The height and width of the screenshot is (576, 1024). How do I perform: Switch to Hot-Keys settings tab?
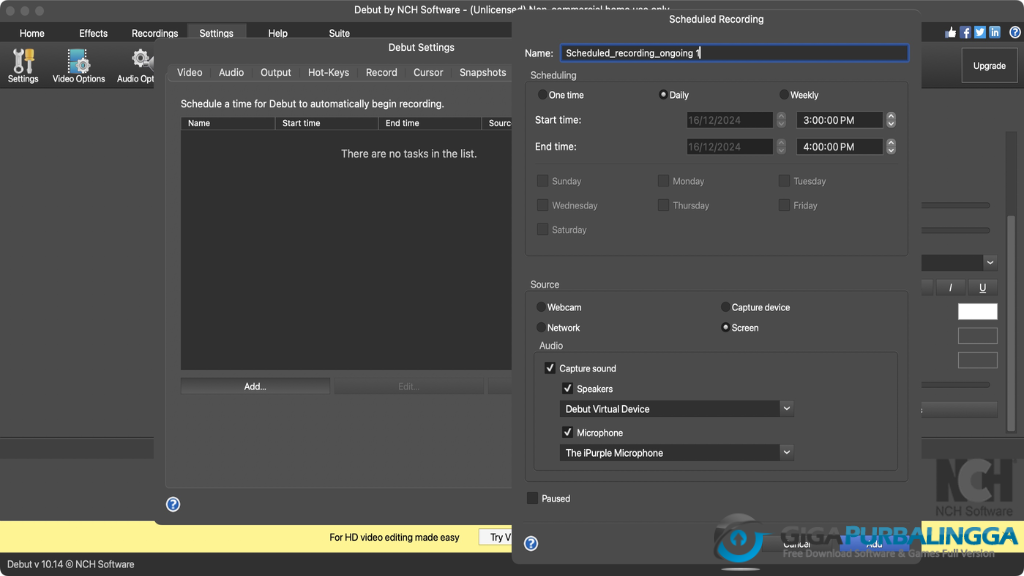(328, 72)
